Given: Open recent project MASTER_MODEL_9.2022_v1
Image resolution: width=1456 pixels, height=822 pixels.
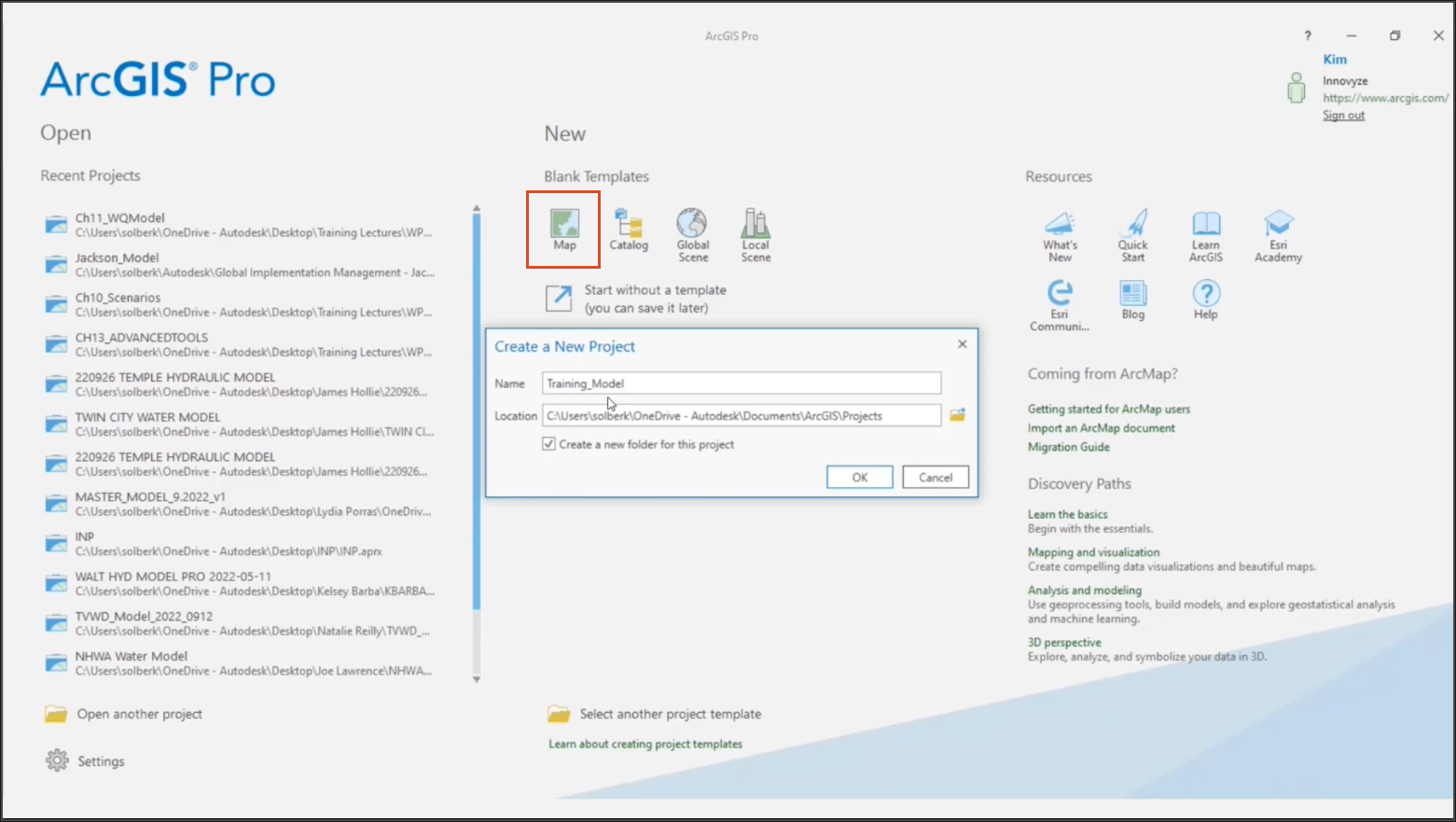Looking at the screenshot, I should (x=239, y=504).
